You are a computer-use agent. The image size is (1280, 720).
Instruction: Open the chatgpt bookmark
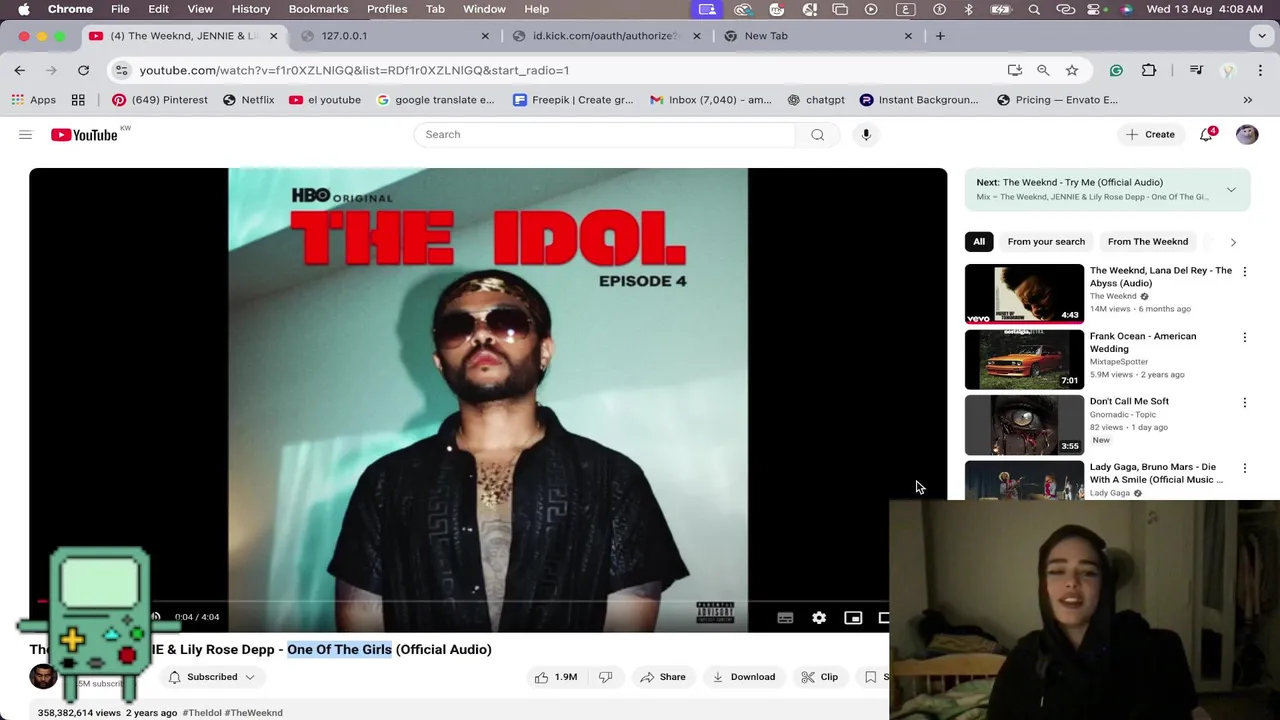pyautogui.click(x=816, y=100)
